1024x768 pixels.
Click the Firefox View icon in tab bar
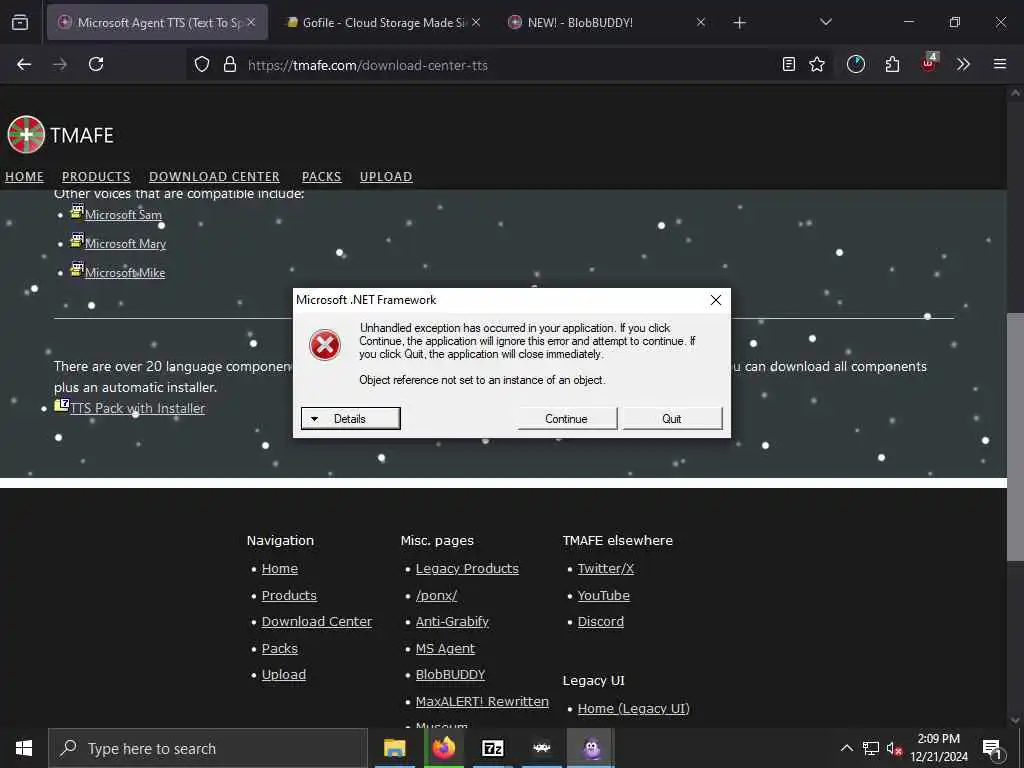20,22
